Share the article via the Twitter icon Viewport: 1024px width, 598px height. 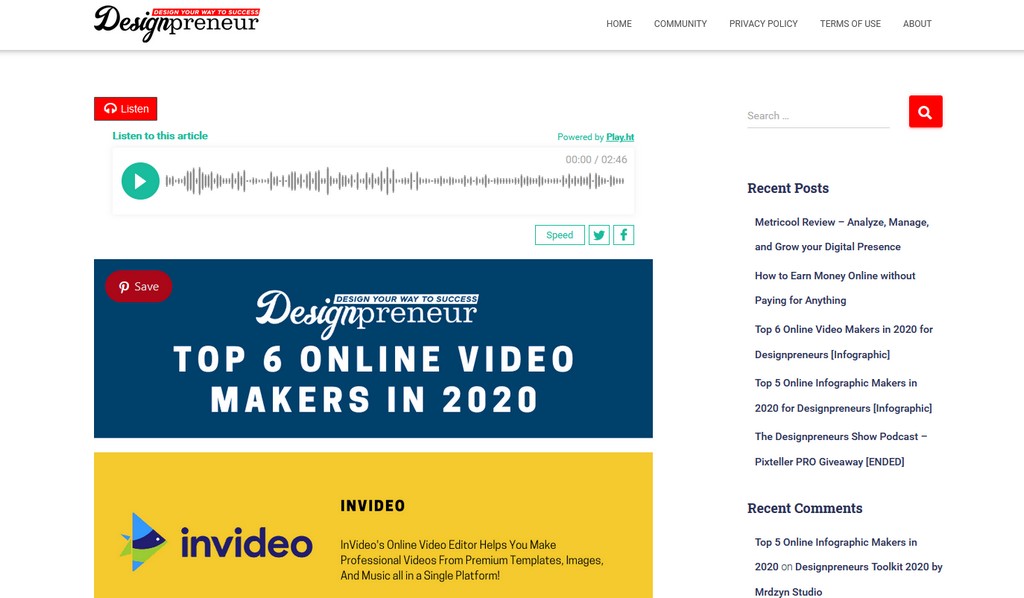(x=598, y=234)
